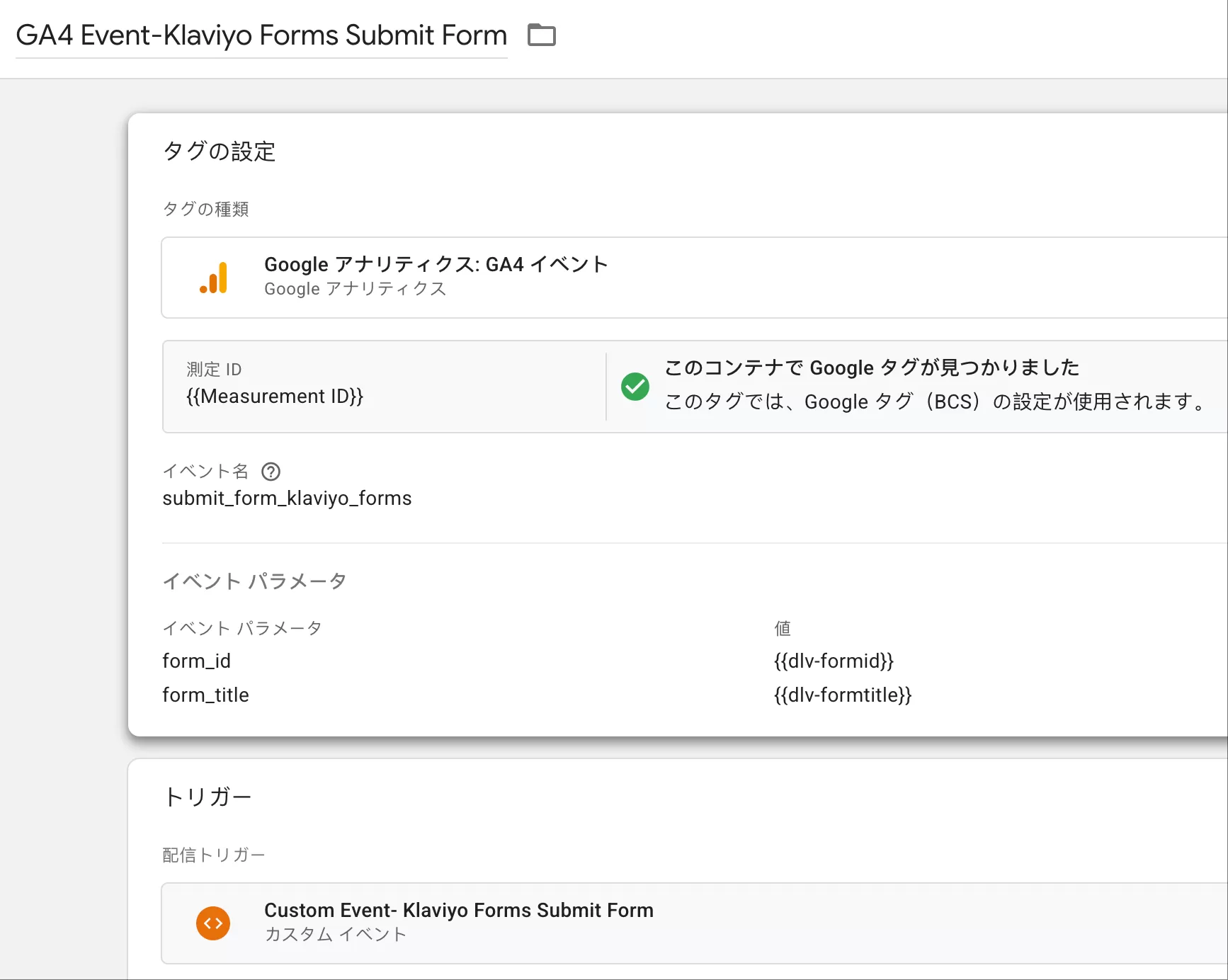Edit the tag name GA4 Event-Klaviyo Forms Submit Form

261,35
